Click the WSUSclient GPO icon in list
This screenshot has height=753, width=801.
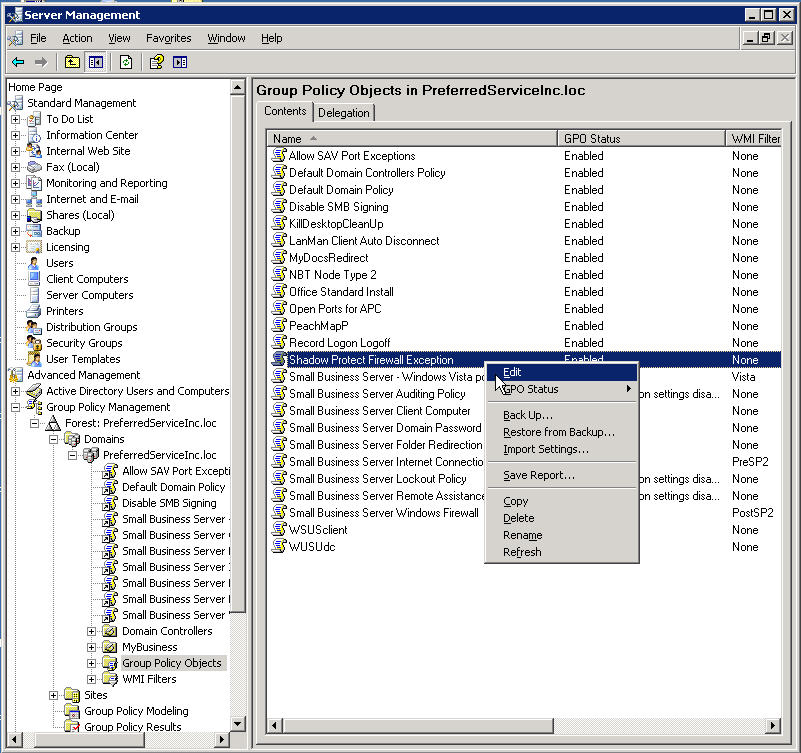click(280, 530)
